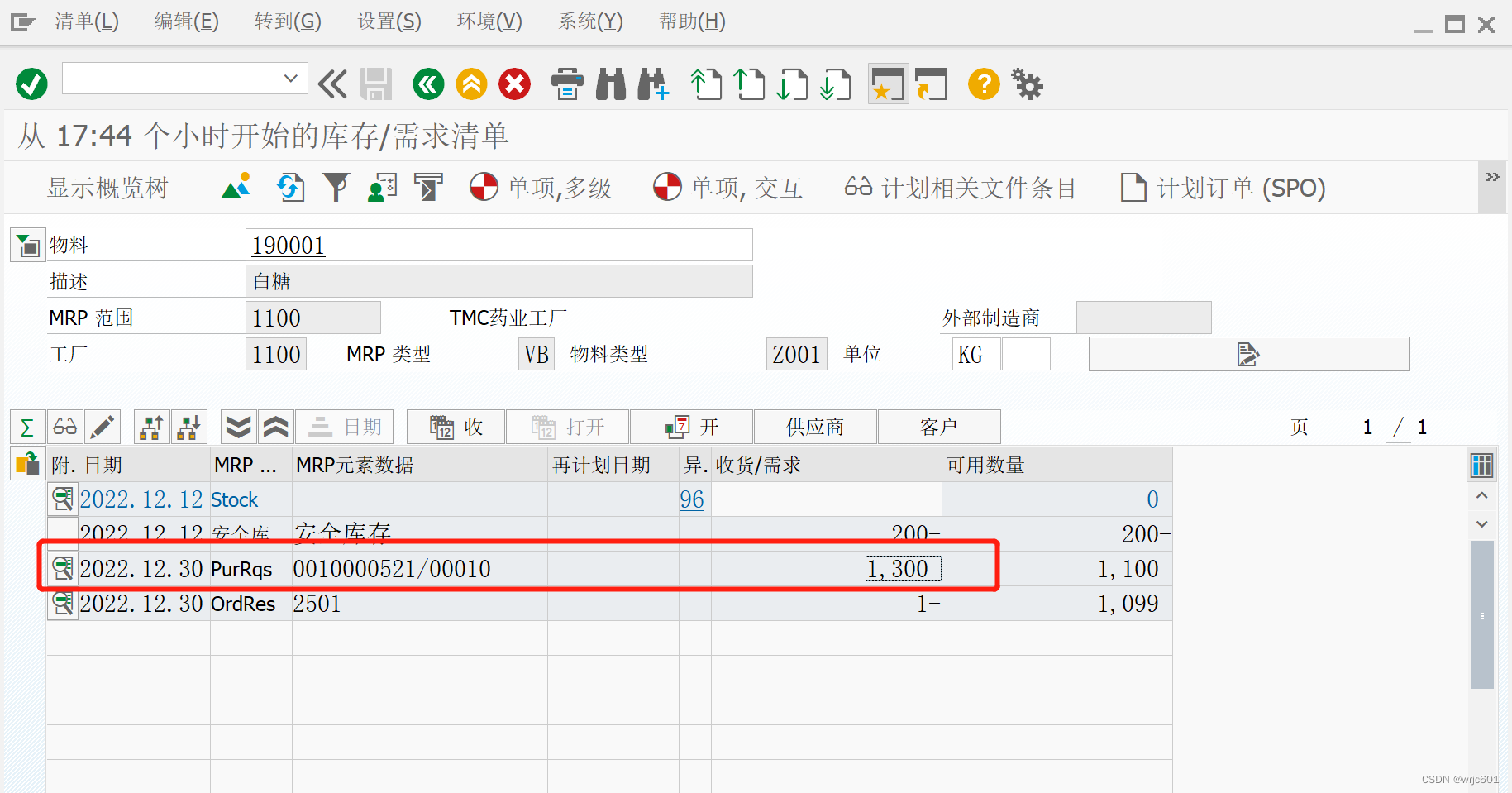Click the second order tree hierarchy icon

pos(189,428)
